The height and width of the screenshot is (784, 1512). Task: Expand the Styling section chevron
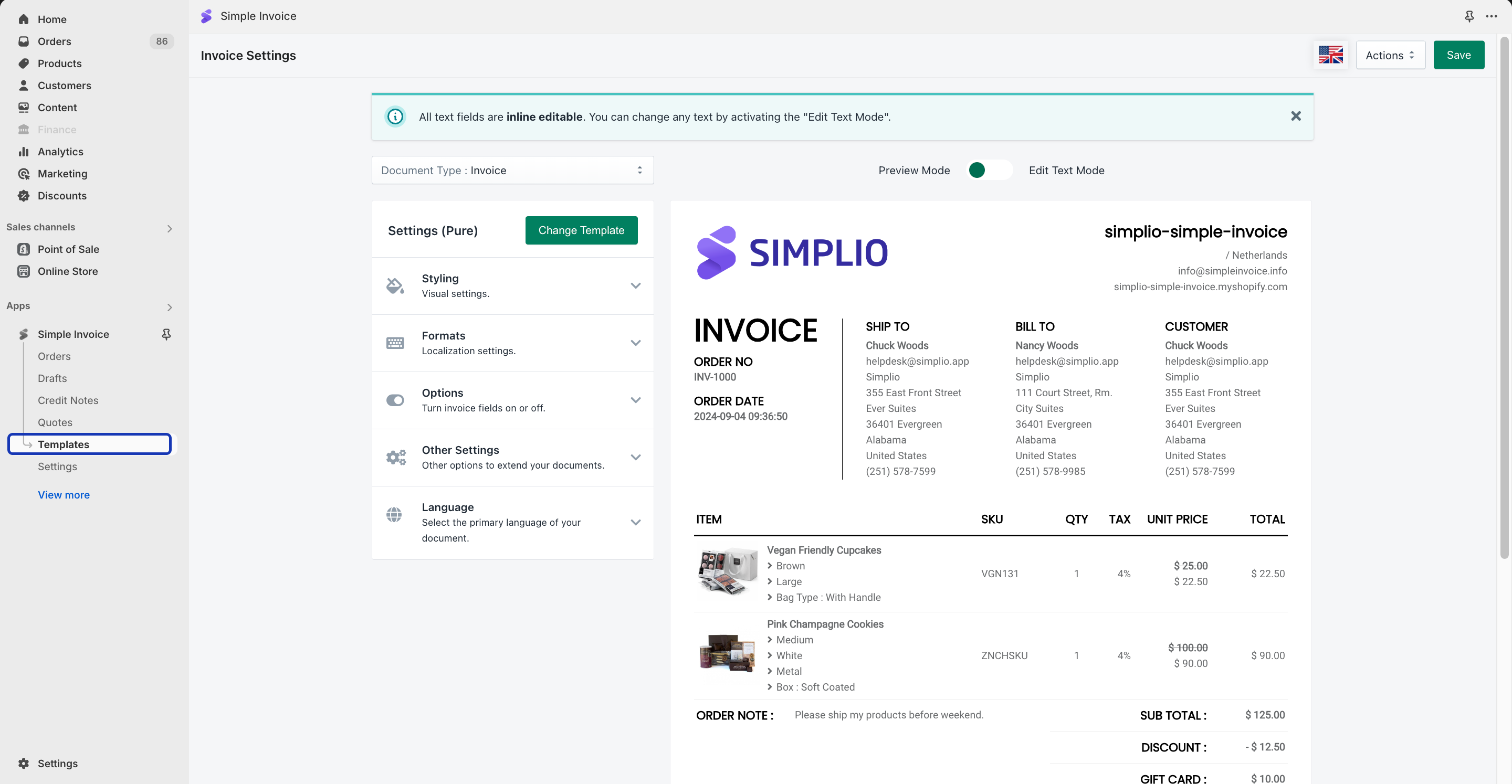635,286
